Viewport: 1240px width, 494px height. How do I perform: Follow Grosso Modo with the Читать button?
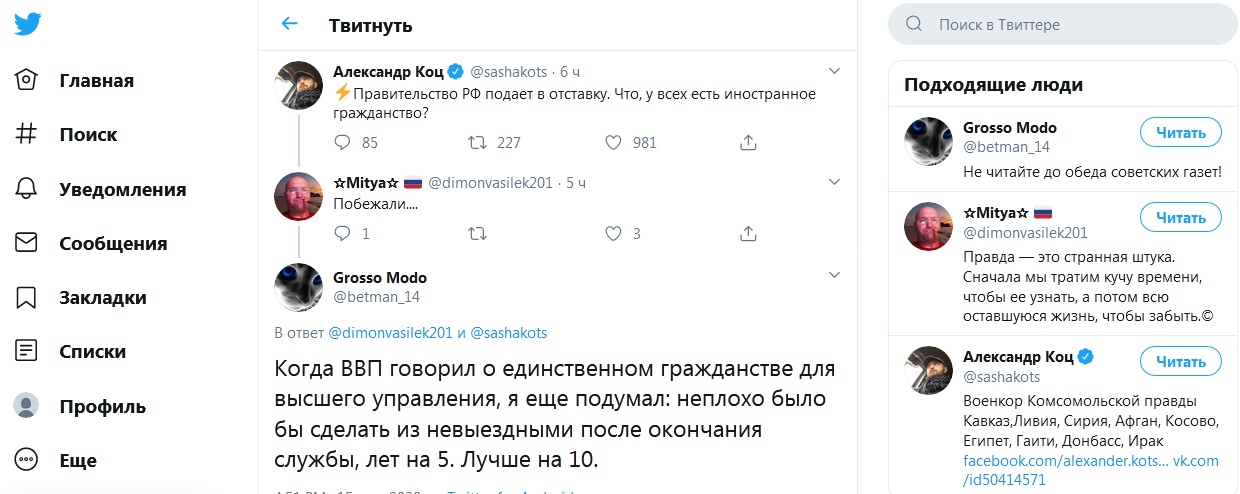pos(1180,131)
